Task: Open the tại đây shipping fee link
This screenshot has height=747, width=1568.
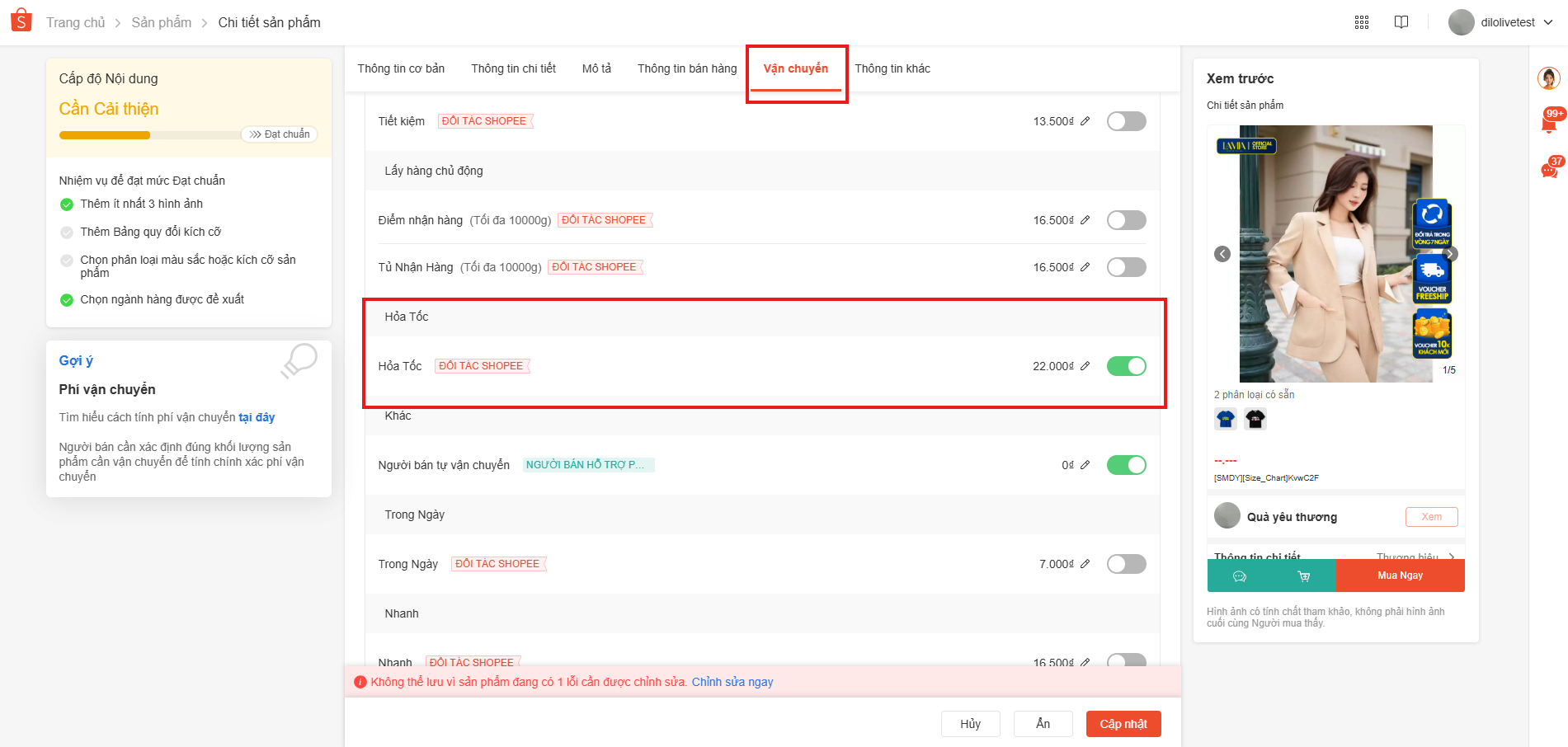Action: pyautogui.click(x=257, y=417)
